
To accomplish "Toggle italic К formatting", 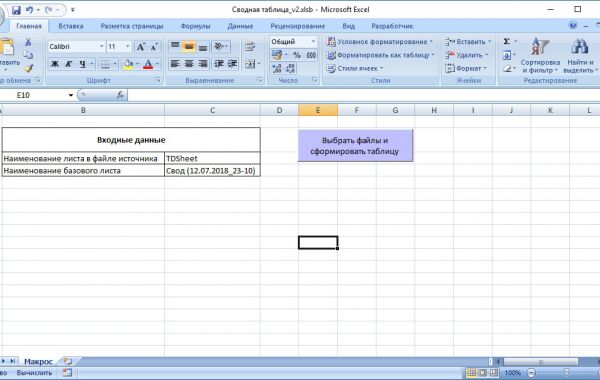I will point(68,64).
